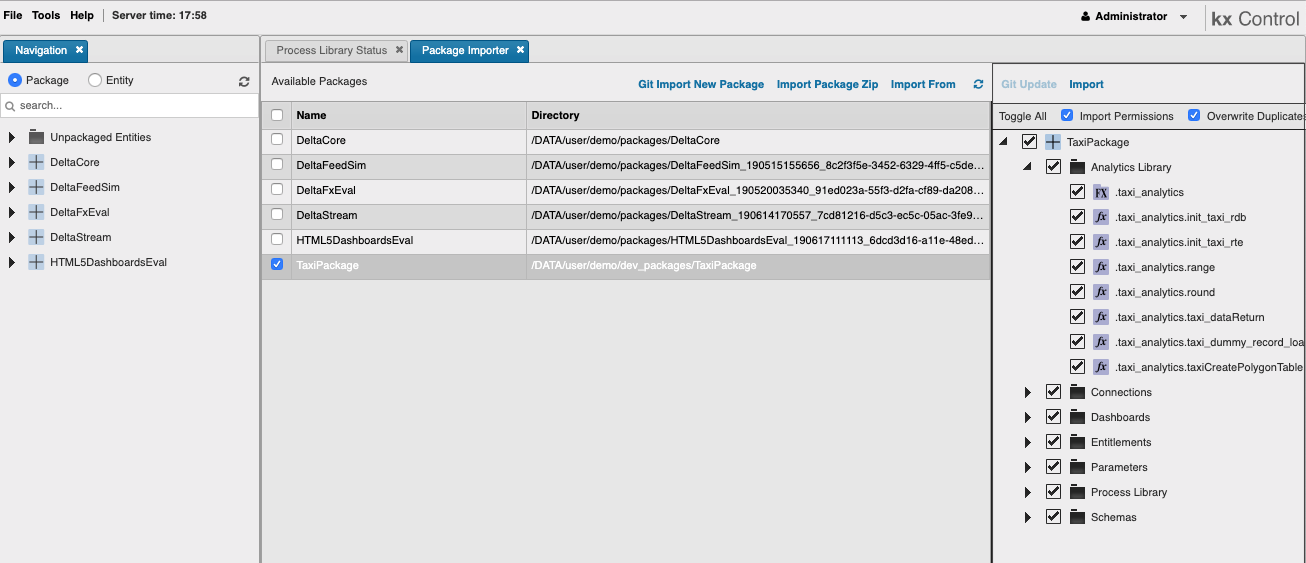This screenshot has height=563, width=1306.
Task: Click the DeltaStream package icon in Navigation
Action: tap(37, 237)
